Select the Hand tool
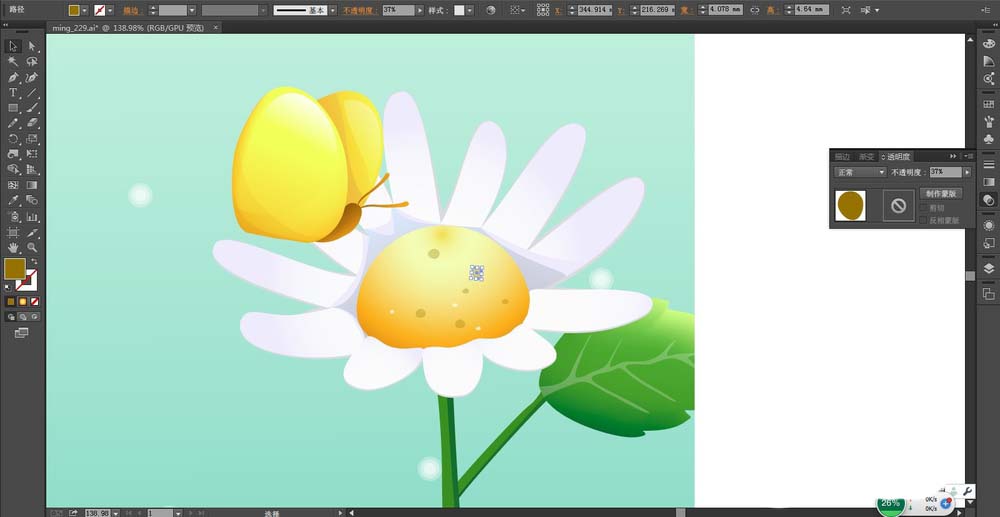 pos(13,248)
